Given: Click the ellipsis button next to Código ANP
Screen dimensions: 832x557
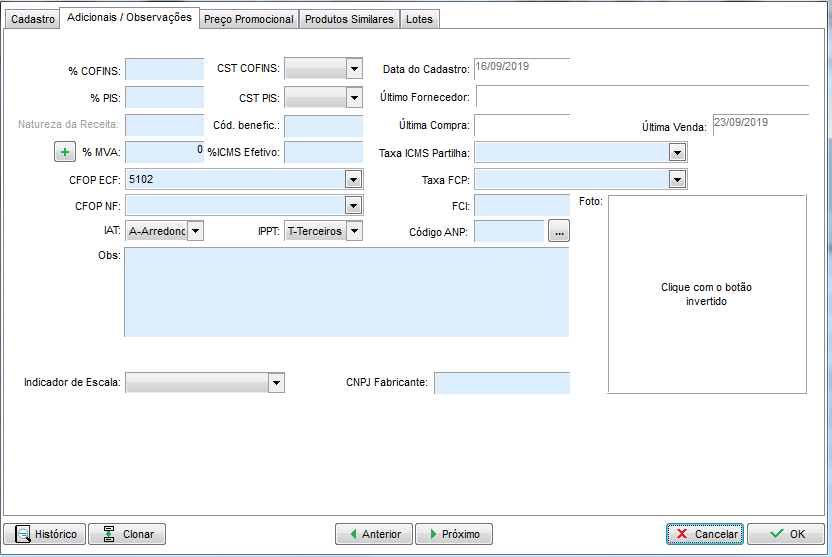Looking at the screenshot, I should click(558, 231).
